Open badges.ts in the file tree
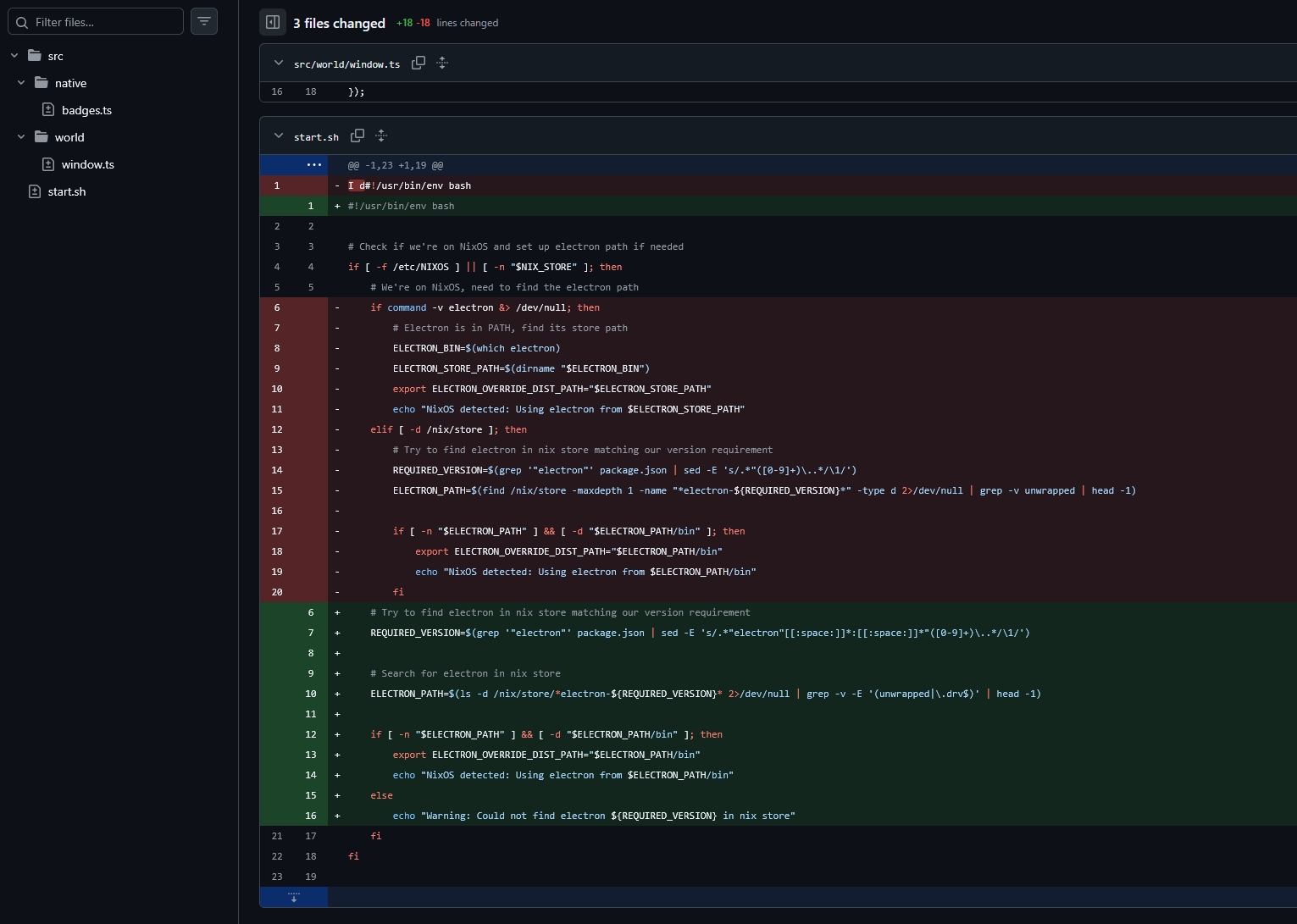The height and width of the screenshot is (924, 1297). click(x=86, y=110)
